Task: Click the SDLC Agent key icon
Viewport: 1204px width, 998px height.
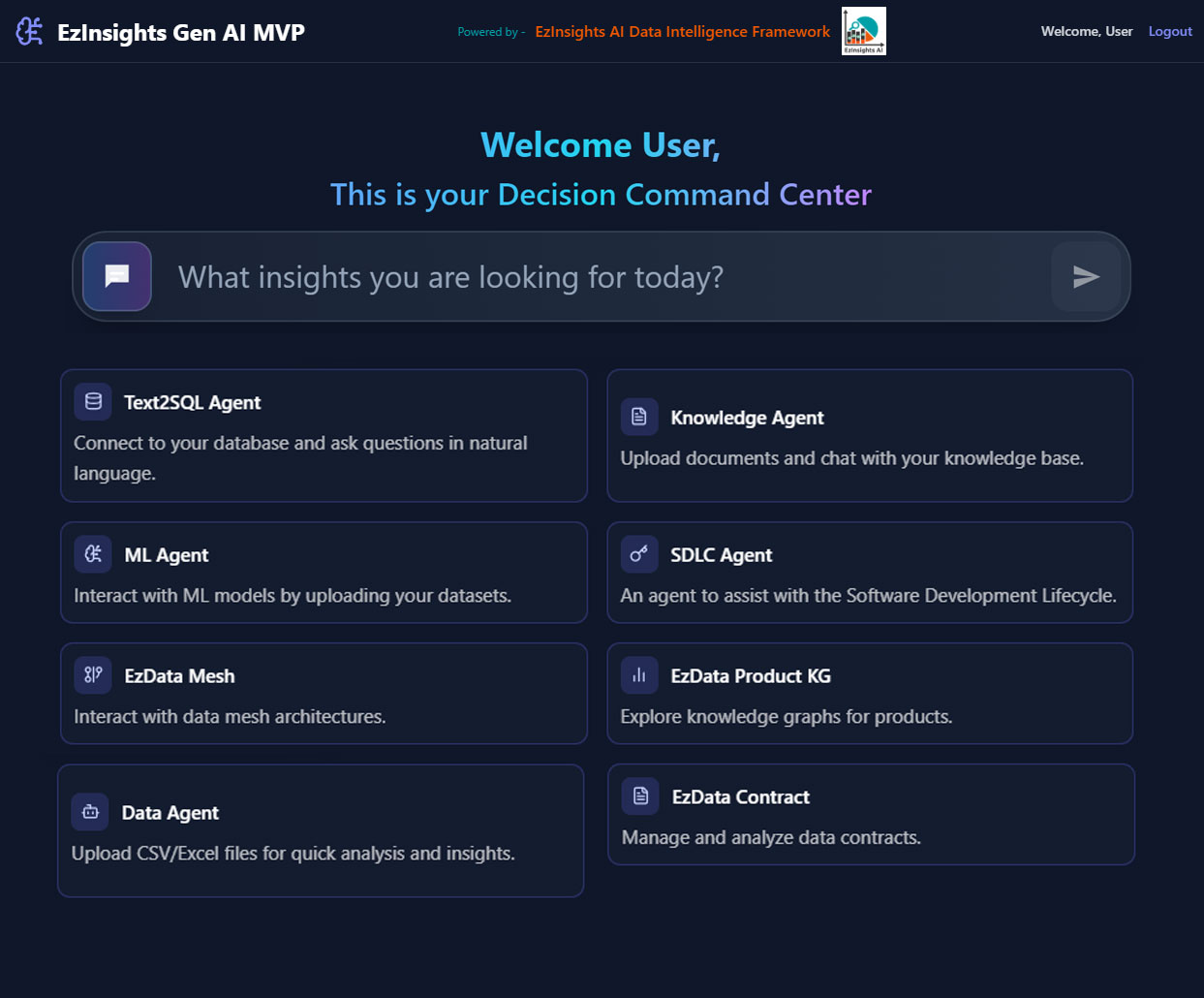Action: point(639,554)
